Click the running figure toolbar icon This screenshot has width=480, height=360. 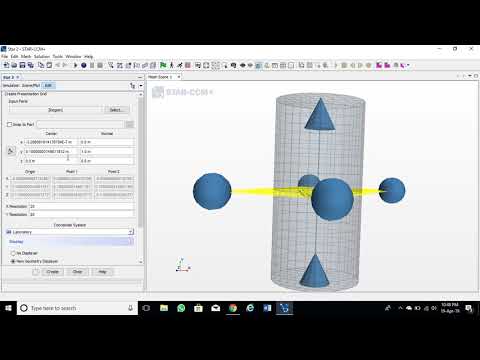(172, 65)
